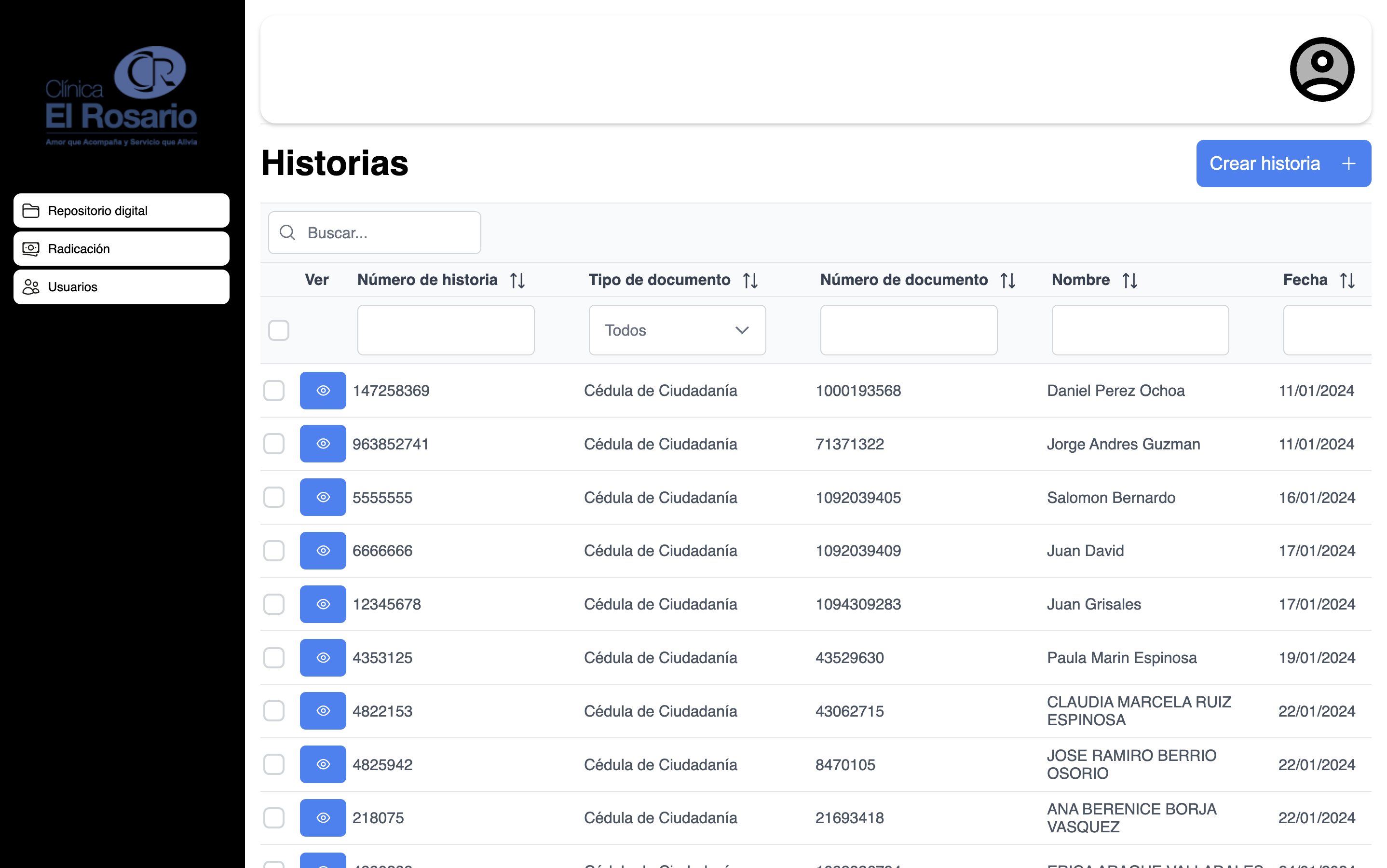Click the Fecha filter field
The height and width of the screenshot is (868, 1387).
tap(1327, 330)
